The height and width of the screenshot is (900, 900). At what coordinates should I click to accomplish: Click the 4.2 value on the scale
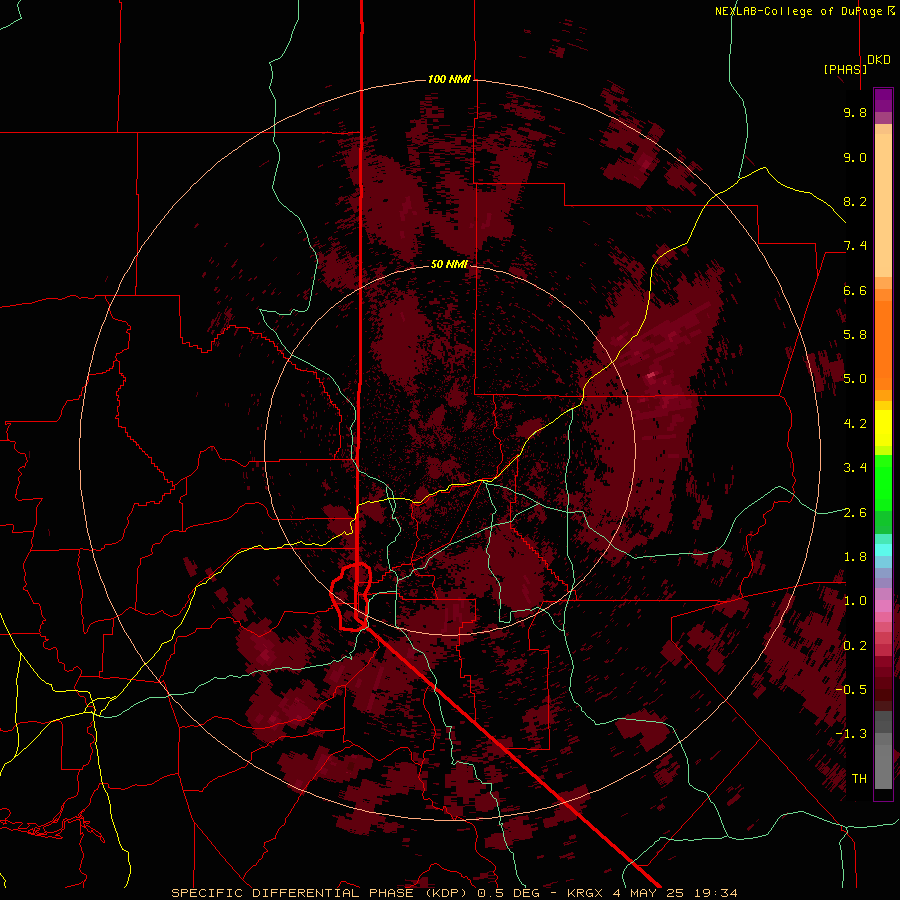(x=855, y=424)
